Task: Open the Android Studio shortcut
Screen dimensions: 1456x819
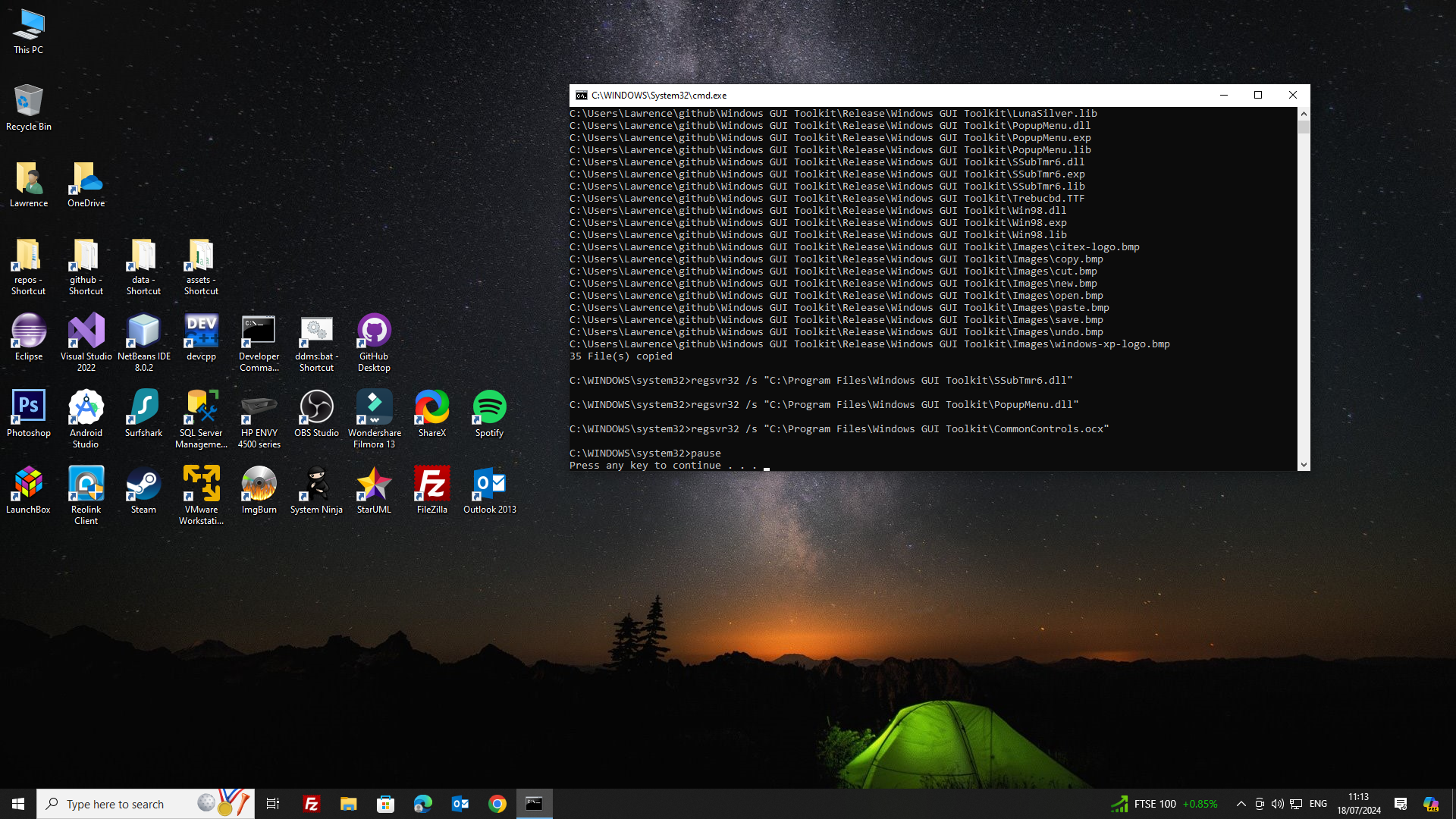Action: [86, 407]
